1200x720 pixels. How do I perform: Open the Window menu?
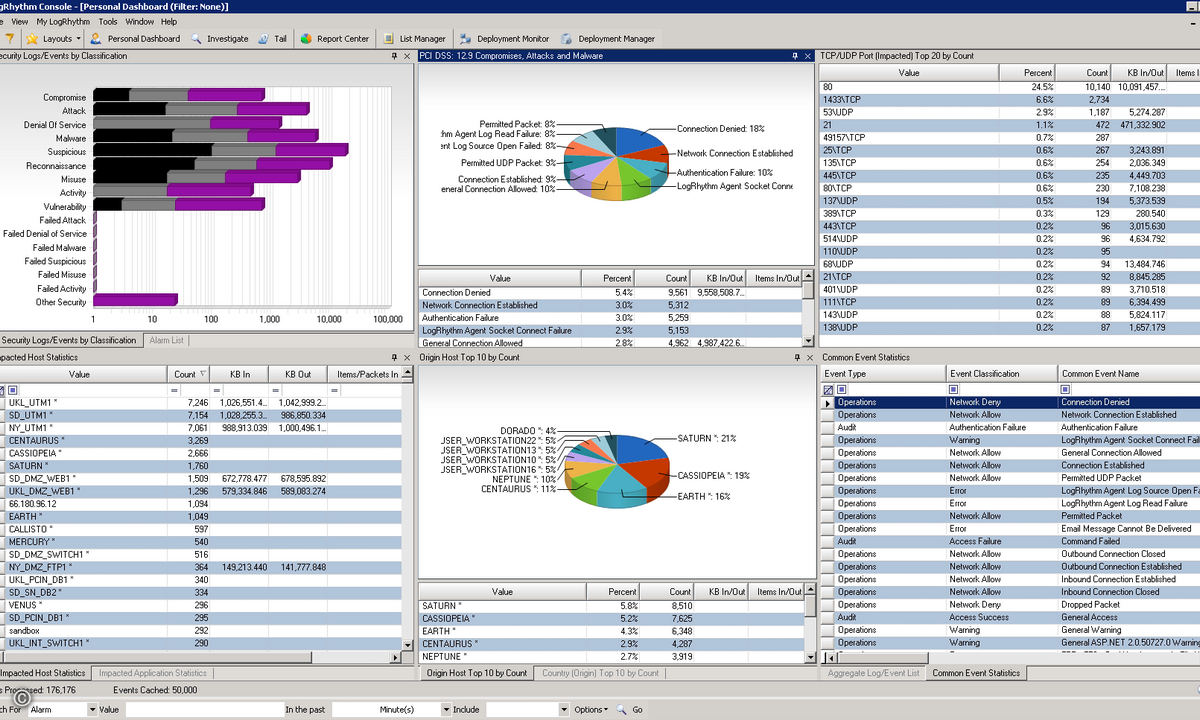[x=140, y=21]
